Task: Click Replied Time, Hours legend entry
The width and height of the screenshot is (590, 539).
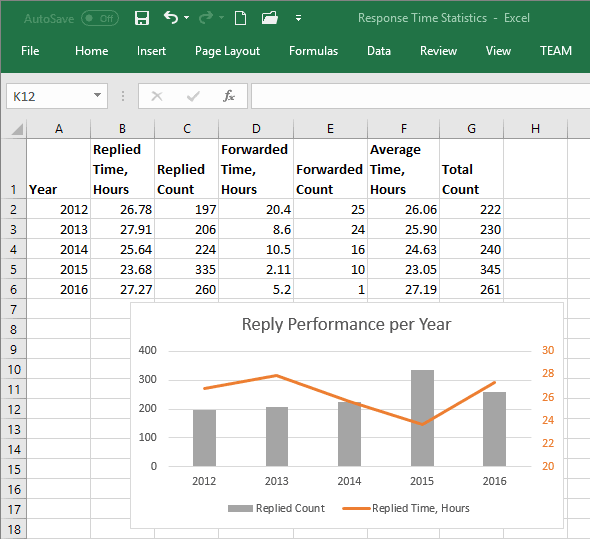Action: pos(406,508)
